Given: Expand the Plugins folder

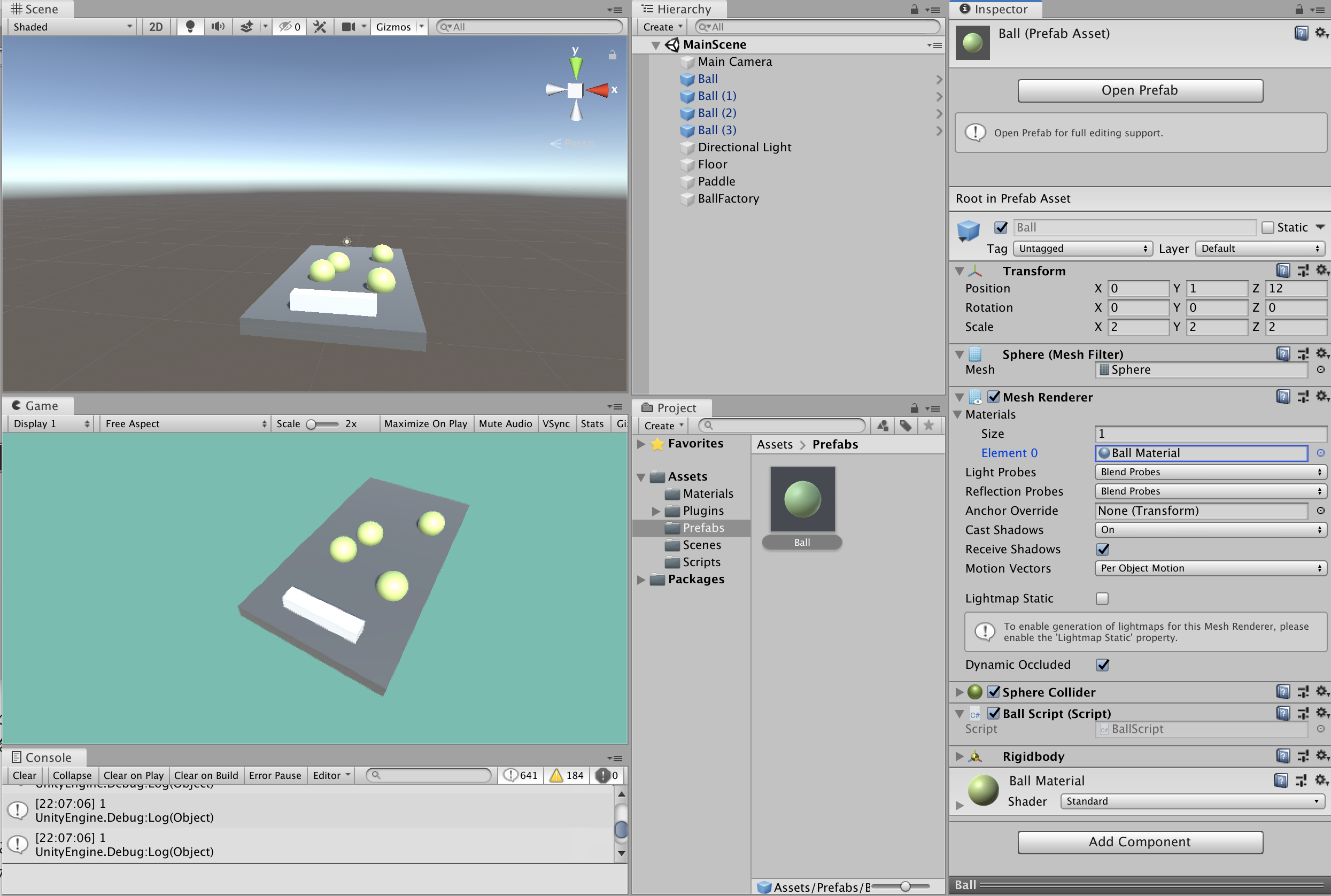Looking at the screenshot, I should coord(656,511).
